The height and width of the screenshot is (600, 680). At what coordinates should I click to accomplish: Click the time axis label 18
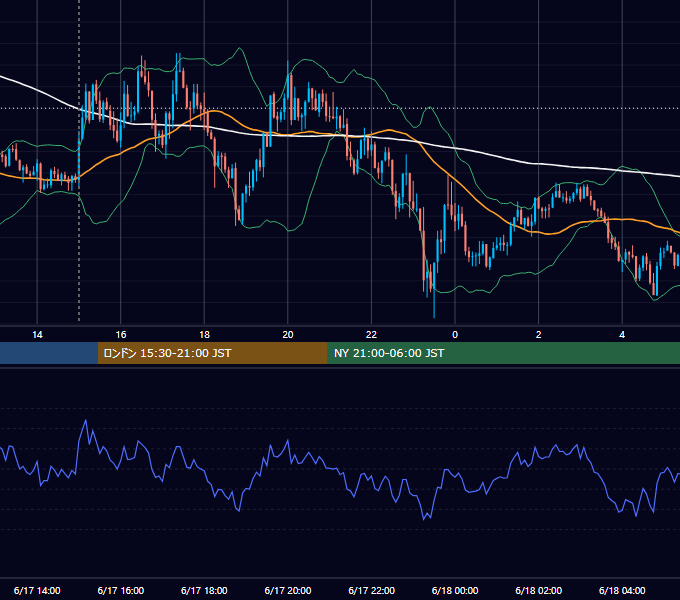(204, 335)
